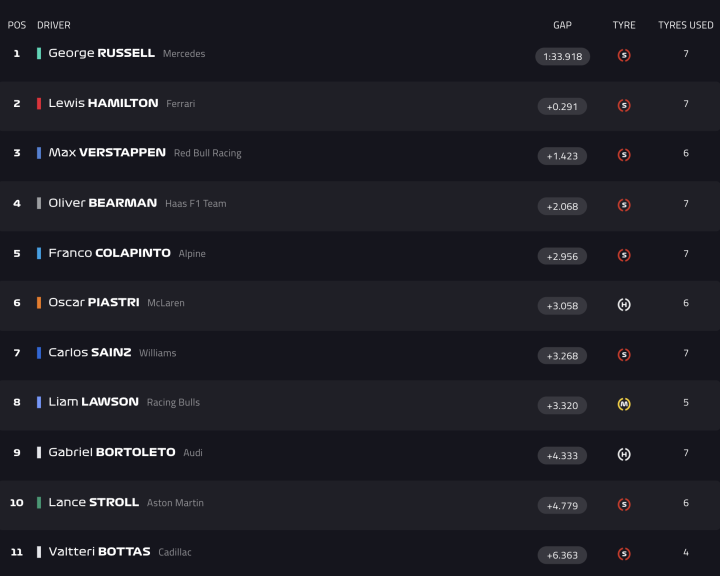The image size is (720, 576).
Task: Click George Russell's soft tyre icon
Action: (x=624, y=56)
